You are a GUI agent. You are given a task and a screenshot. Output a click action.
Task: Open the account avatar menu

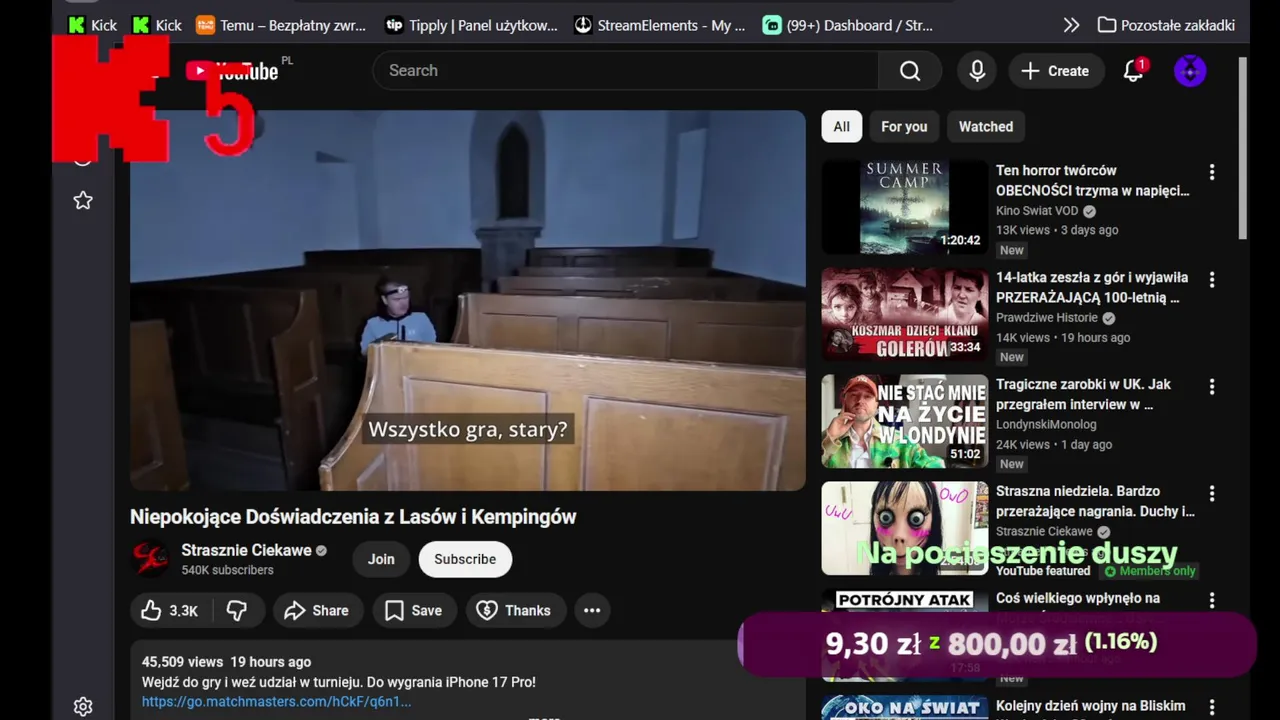(1190, 71)
